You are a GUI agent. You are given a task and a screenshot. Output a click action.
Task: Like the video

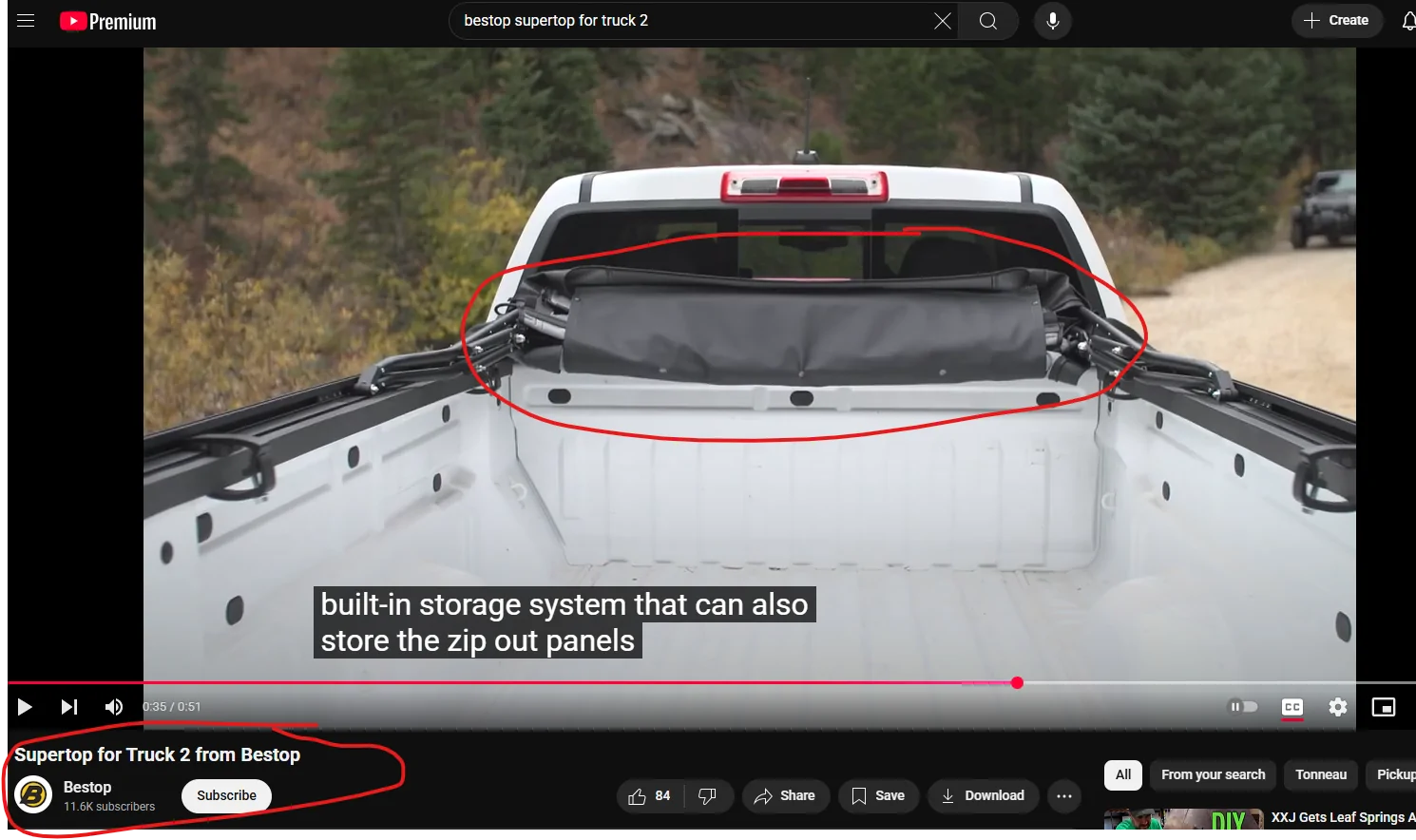click(649, 796)
